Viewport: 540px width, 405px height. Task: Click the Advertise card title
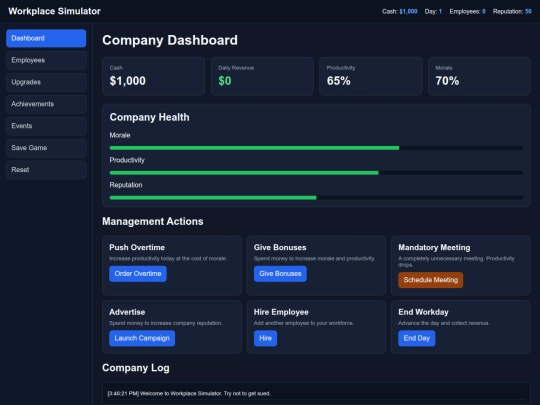tap(127, 312)
